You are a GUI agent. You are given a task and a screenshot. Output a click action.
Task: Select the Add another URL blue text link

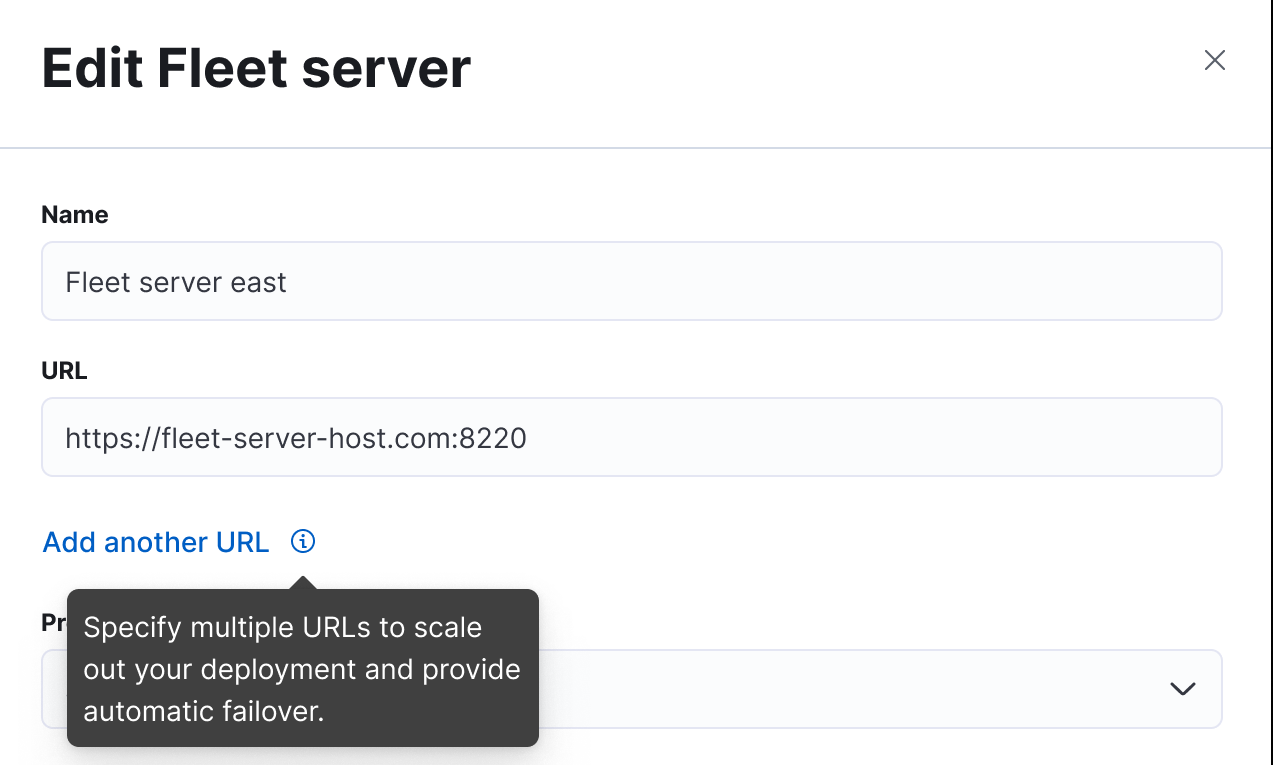(x=155, y=541)
